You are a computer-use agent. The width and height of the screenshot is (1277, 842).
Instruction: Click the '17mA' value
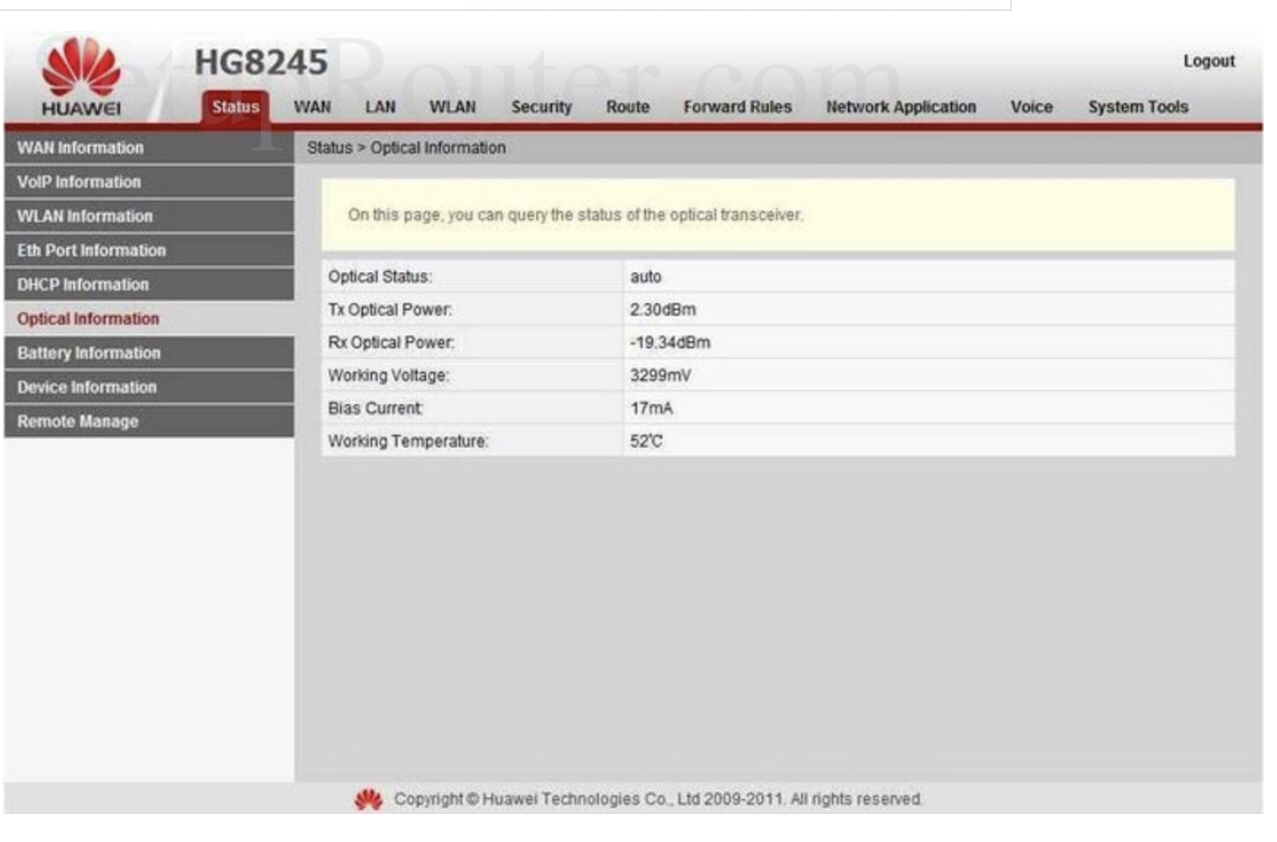(650, 409)
